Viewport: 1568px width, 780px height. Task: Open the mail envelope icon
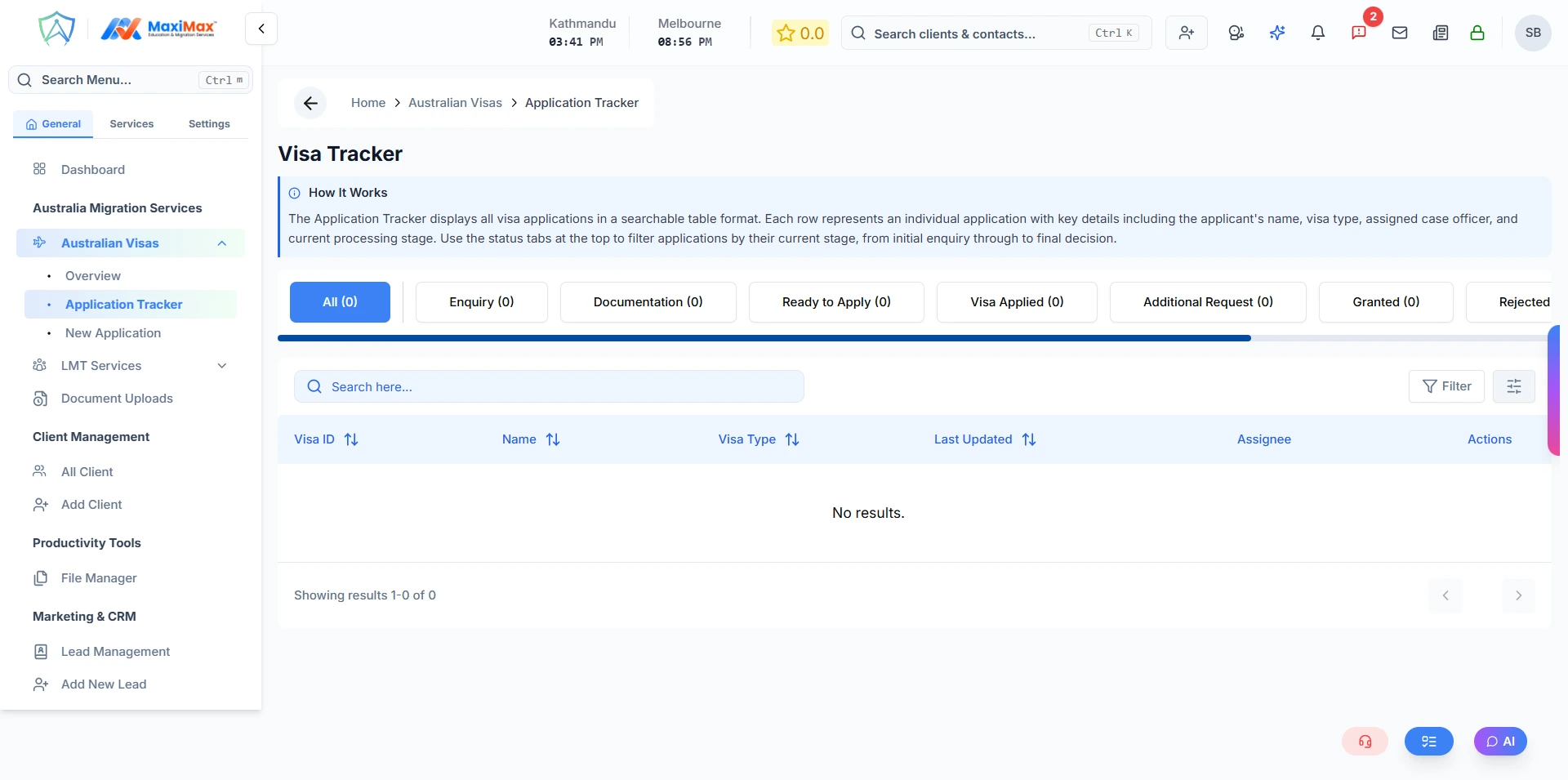point(1399,33)
